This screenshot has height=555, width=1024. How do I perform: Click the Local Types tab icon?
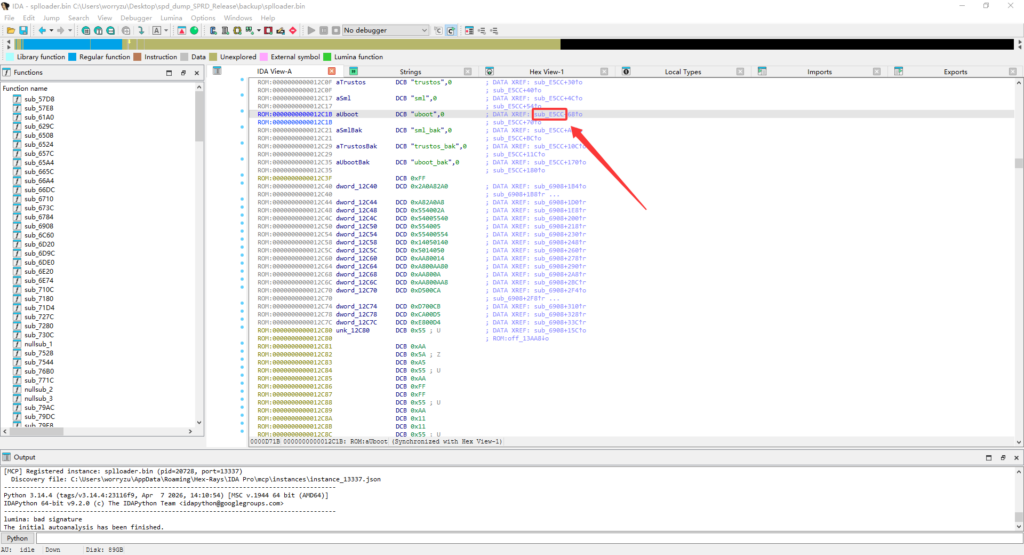[626, 71]
